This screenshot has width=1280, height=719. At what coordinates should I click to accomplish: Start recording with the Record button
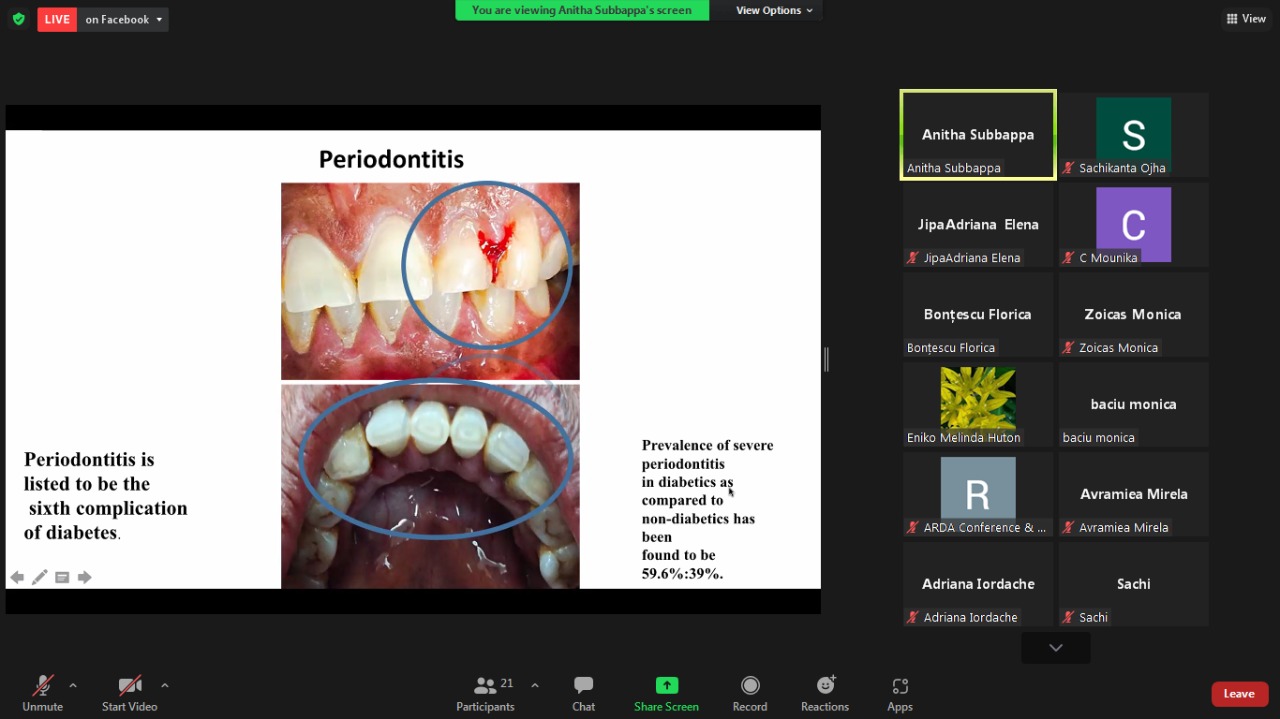pyautogui.click(x=750, y=693)
